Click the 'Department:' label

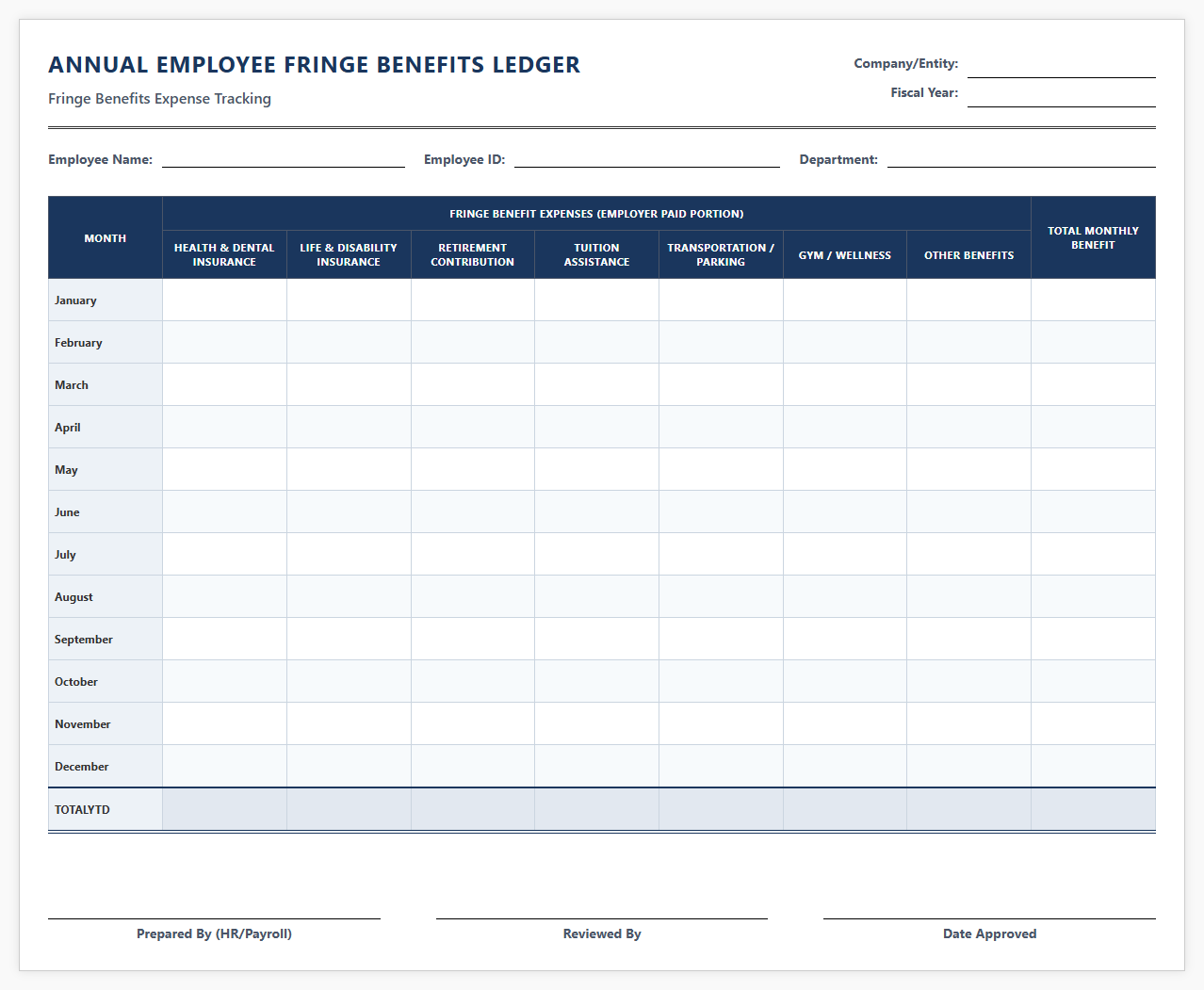pos(838,159)
